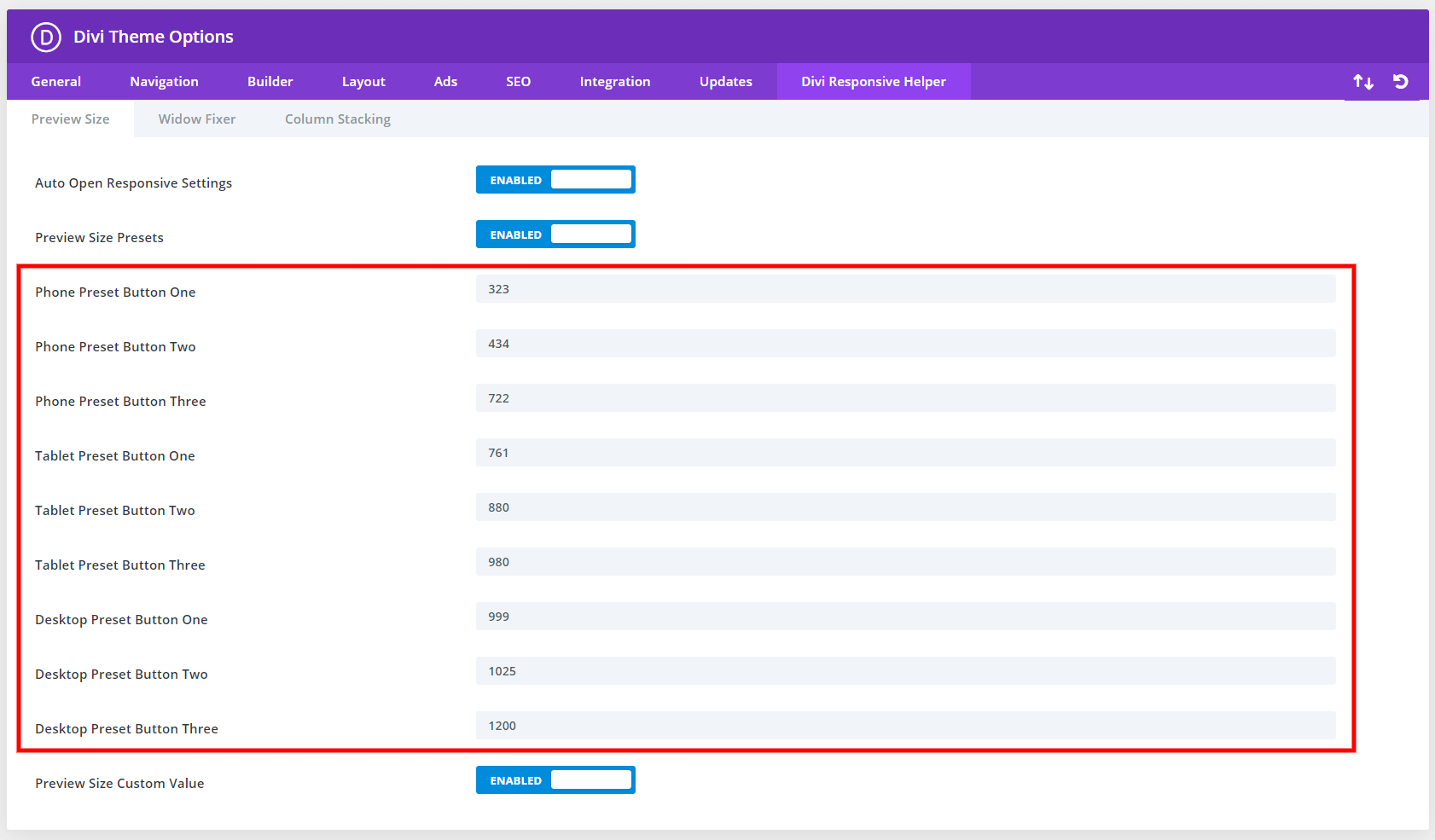Switch to the Builder tab

click(270, 82)
